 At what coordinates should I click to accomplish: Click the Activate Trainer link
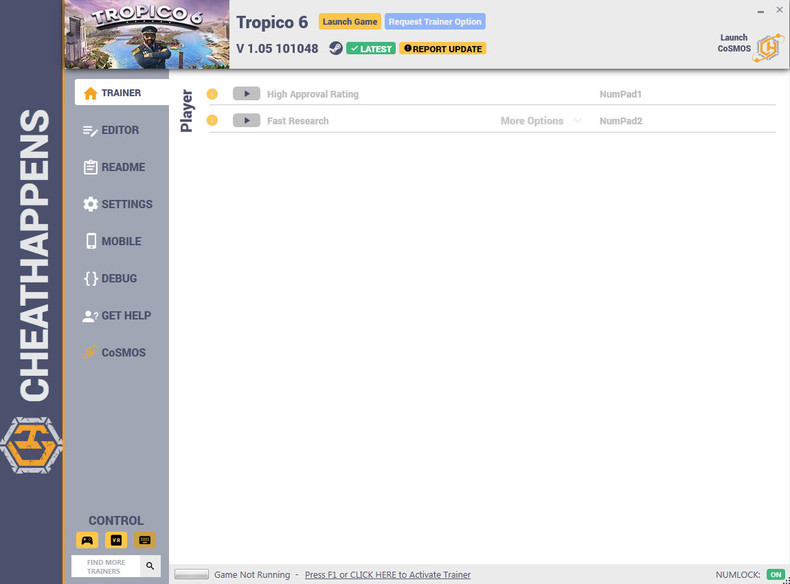pos(387,574)
